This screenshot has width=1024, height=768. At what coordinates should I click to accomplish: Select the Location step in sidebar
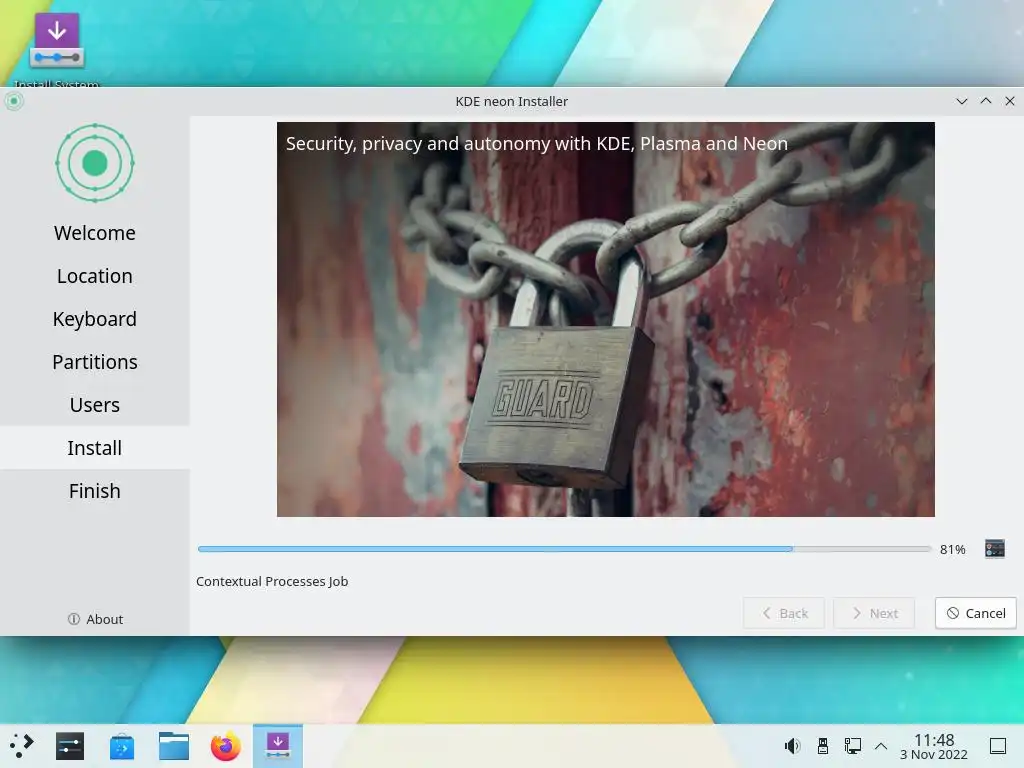coord(95,276)
